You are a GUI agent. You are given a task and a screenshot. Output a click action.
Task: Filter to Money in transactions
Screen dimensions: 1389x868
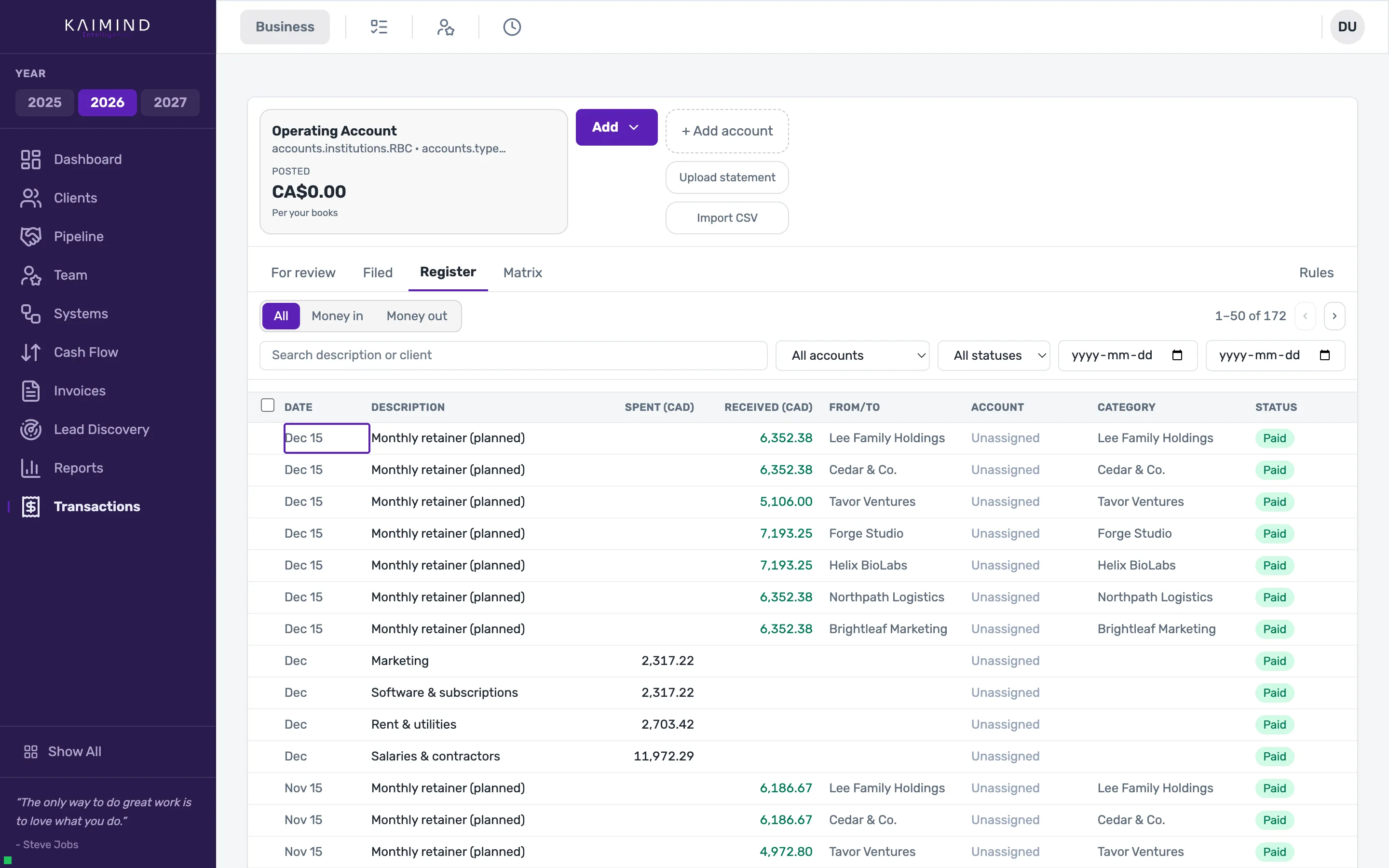[337, 316]
